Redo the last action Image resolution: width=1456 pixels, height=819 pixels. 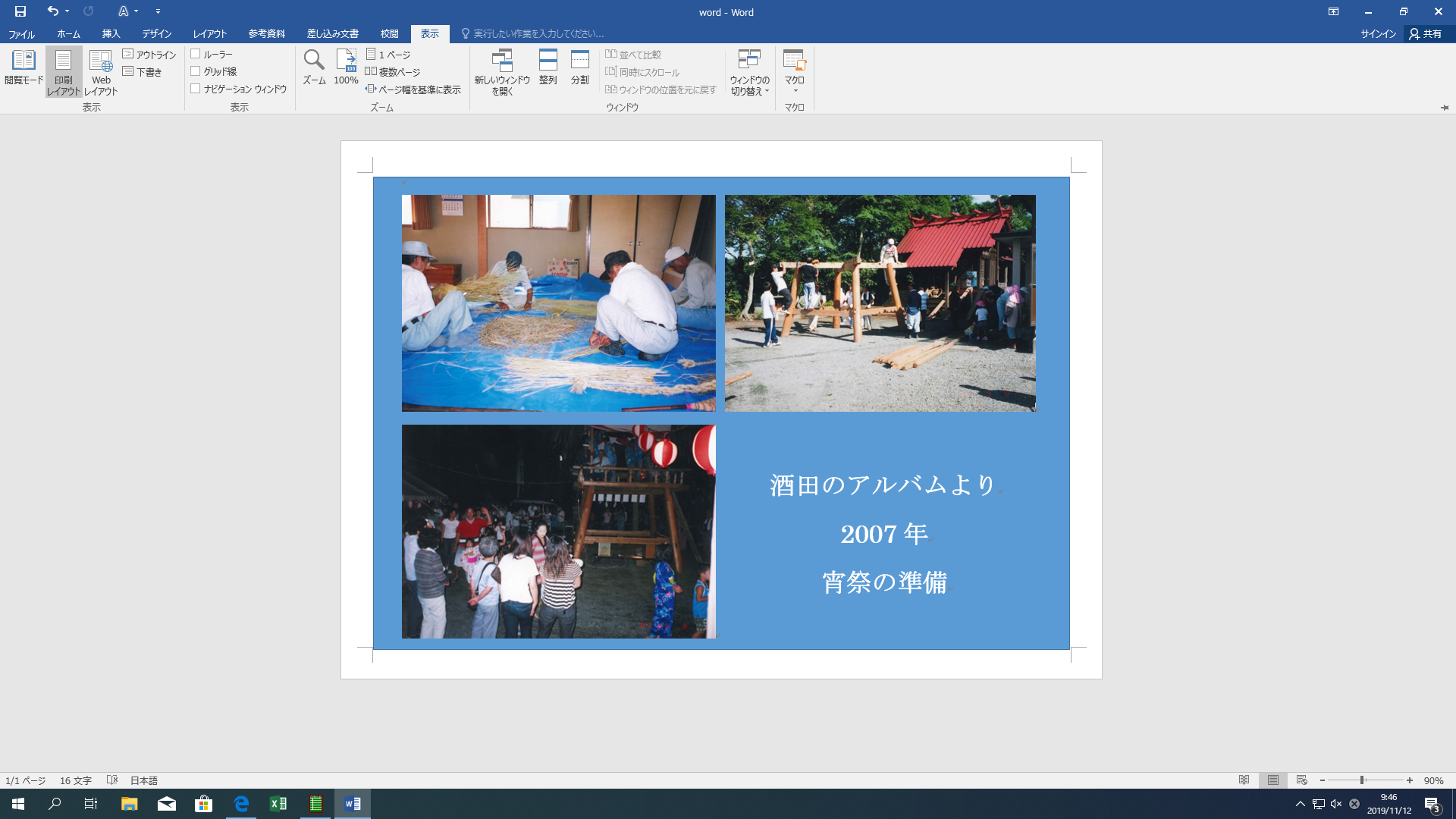(89, 11)
